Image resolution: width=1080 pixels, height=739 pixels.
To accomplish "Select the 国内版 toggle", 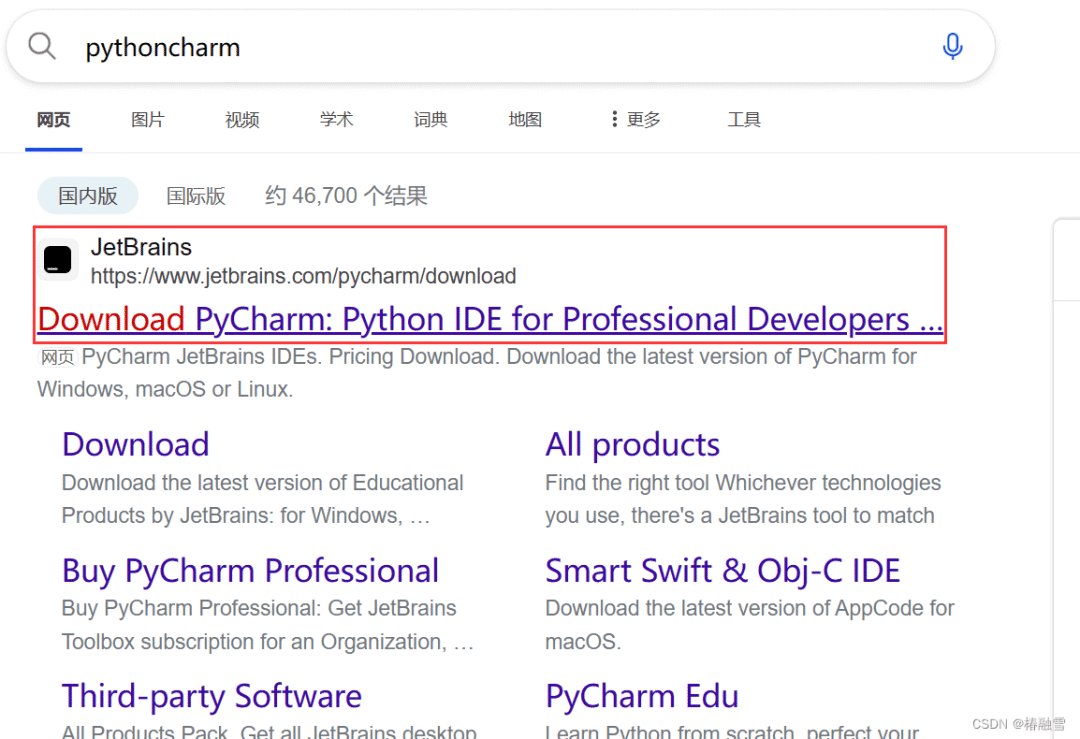I will pos(87,196).
